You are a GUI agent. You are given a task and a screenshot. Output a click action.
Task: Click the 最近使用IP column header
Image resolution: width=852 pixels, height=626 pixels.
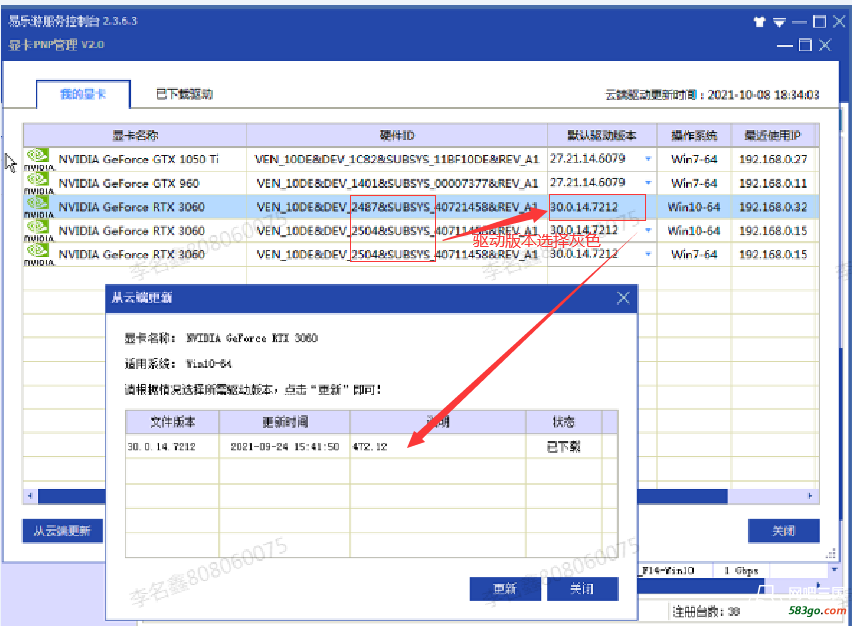pos(772,135)
